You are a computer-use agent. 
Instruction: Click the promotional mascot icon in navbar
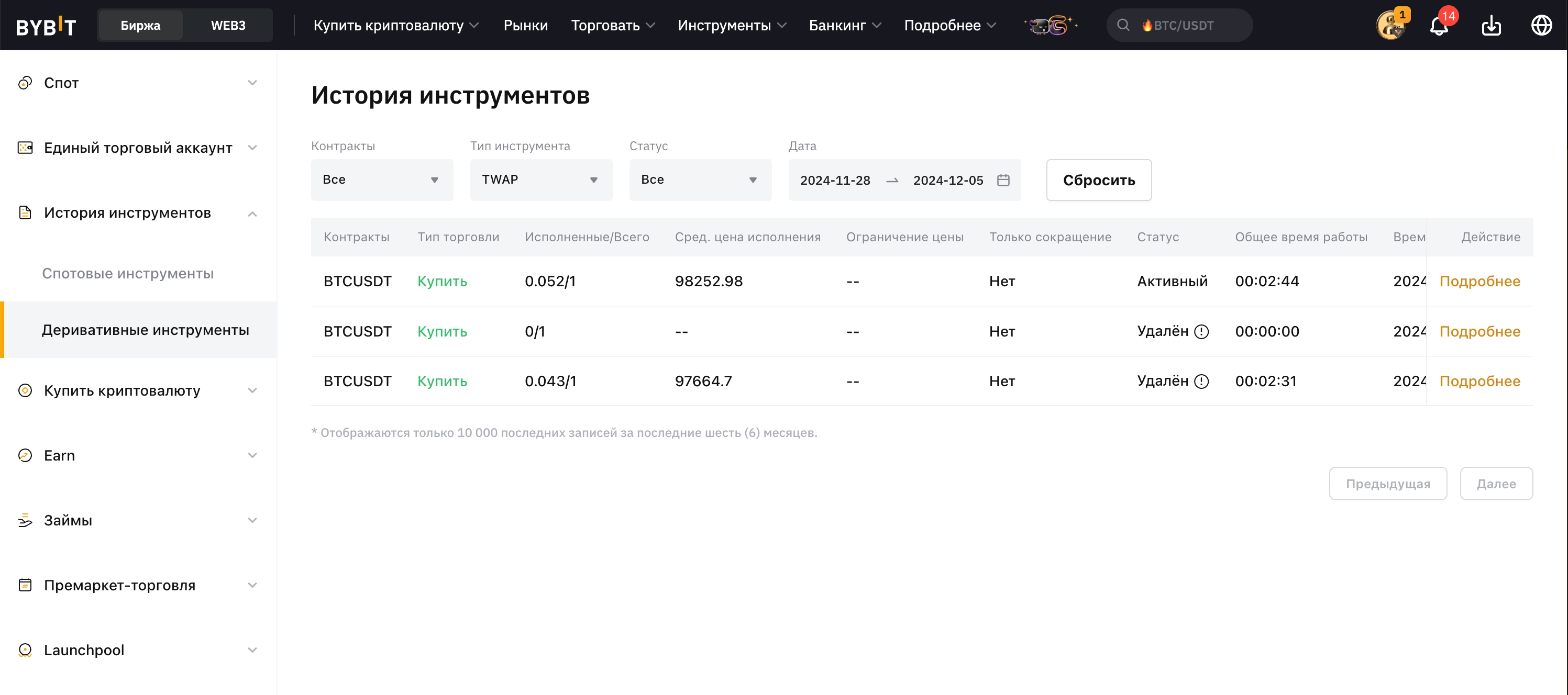click(x=1051, y=26)
